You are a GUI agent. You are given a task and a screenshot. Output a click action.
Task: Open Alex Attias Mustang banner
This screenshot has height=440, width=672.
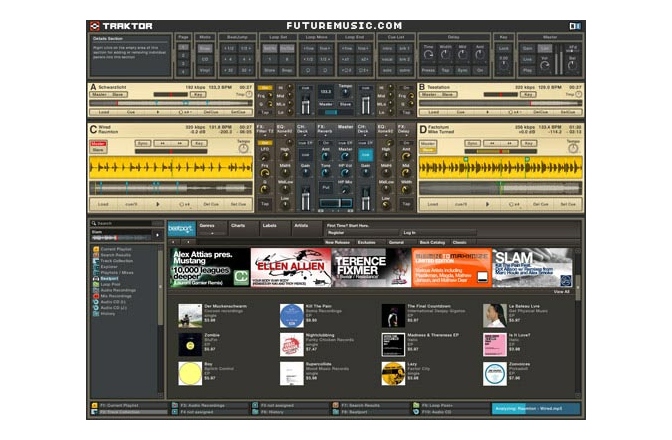210,268
